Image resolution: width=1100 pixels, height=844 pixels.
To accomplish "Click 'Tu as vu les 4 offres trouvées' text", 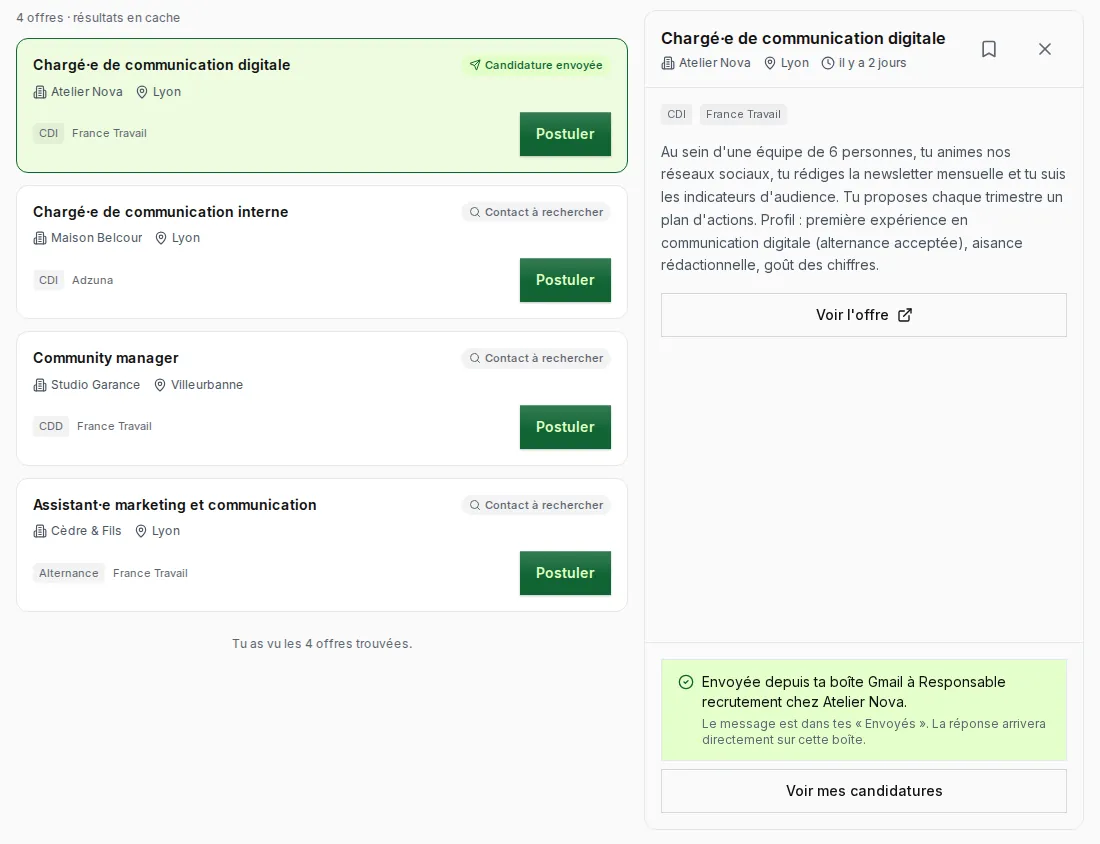I will click(x=322, y=643).
